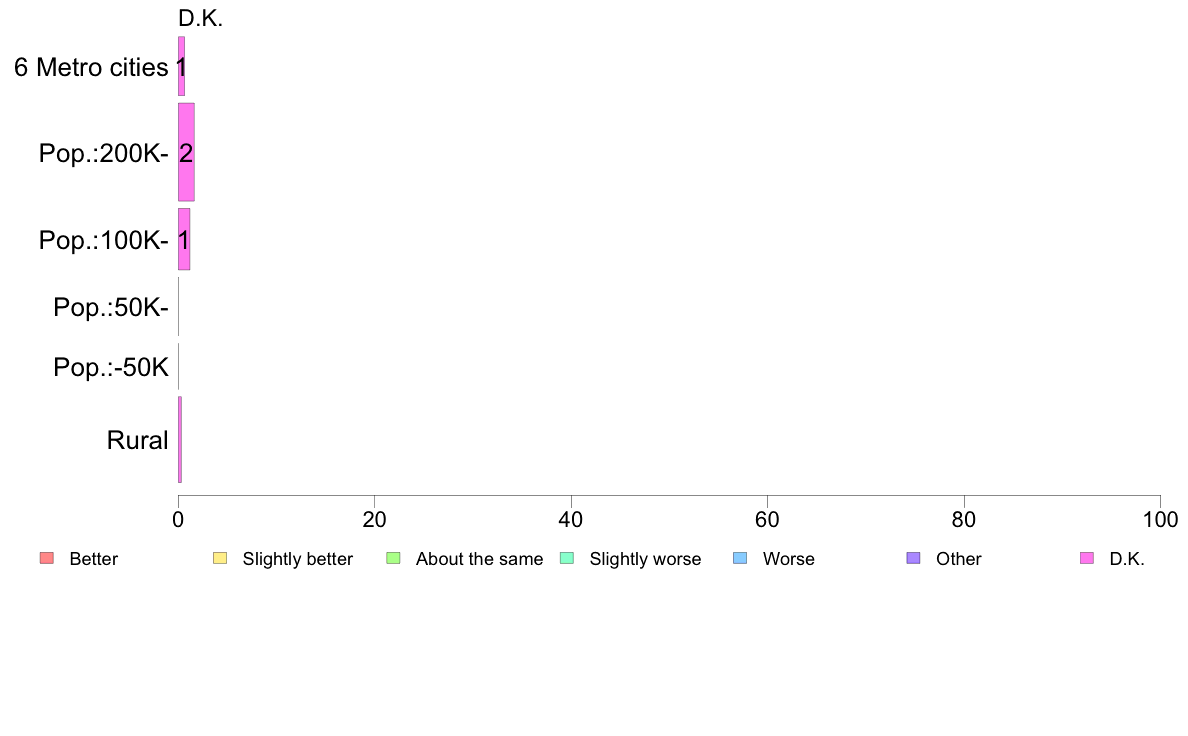Click the Slightly worse legend text
Image resolution: width=1188 pixels, height=736 pixels.
(x=646, y=559)
